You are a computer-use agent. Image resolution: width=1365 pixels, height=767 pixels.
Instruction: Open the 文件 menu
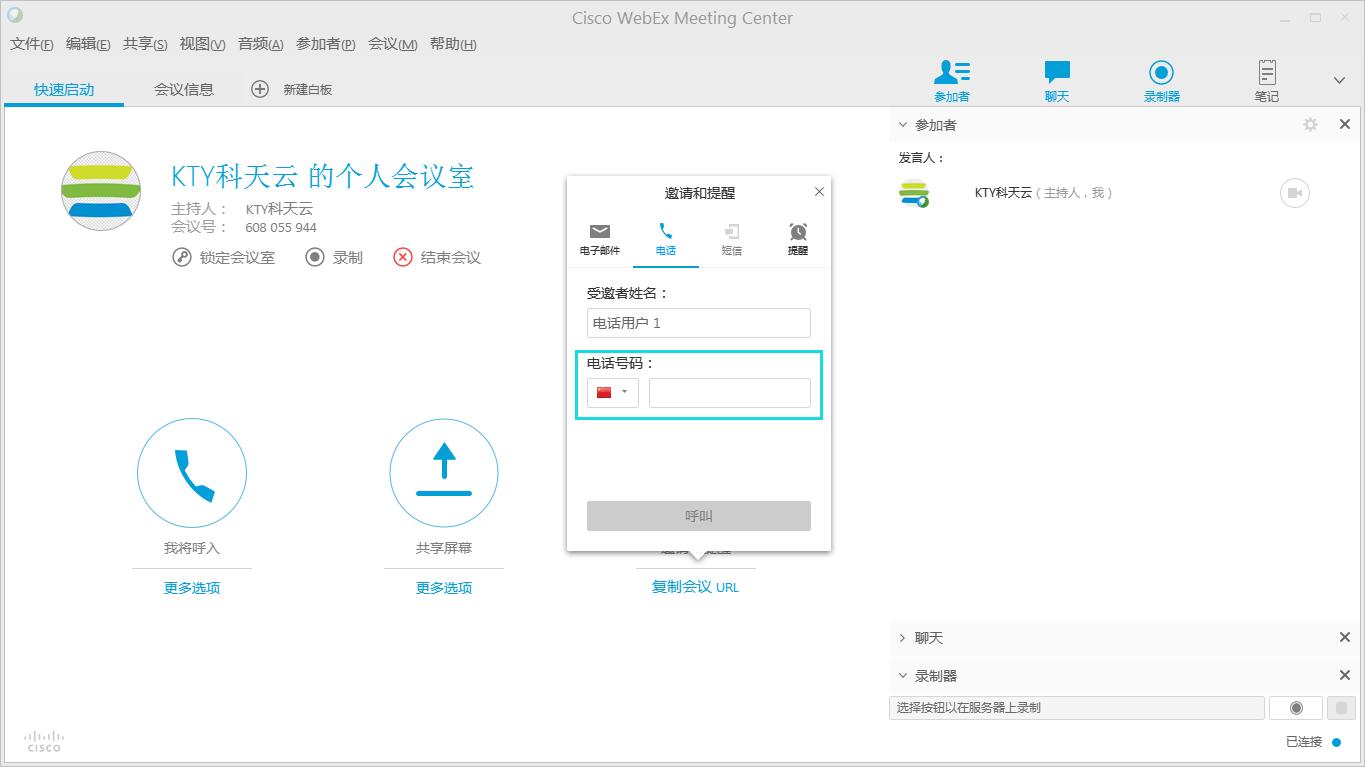tap(32, 44)
